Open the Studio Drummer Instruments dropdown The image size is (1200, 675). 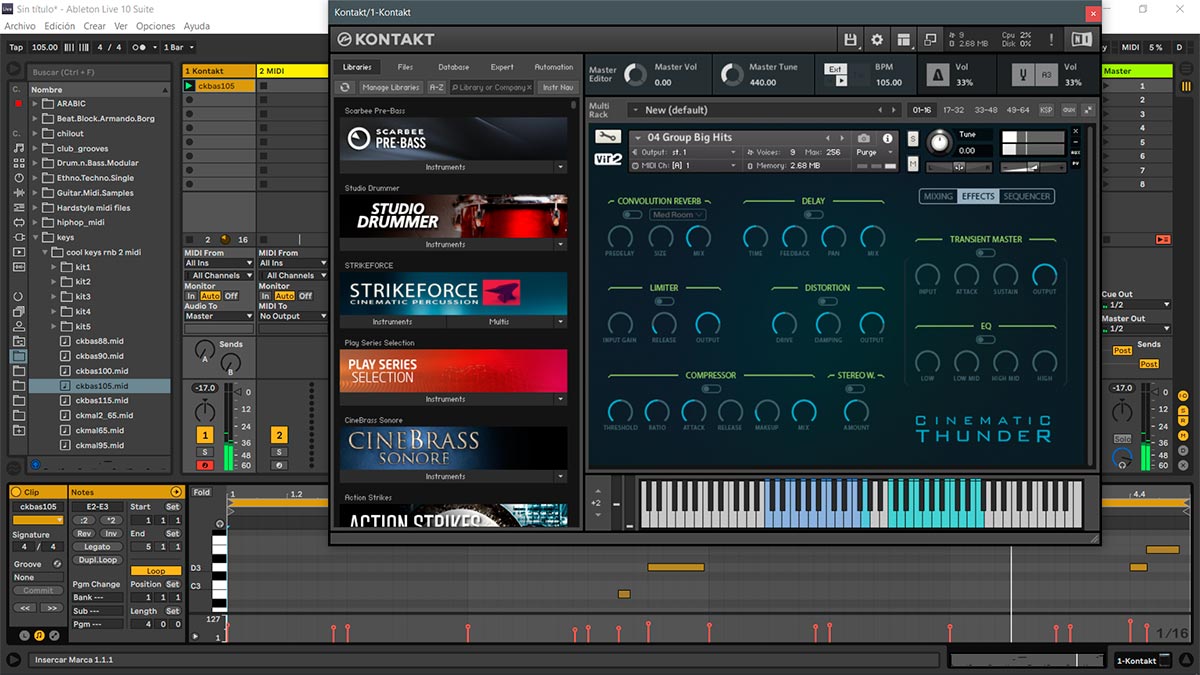(x=560, y=244)
